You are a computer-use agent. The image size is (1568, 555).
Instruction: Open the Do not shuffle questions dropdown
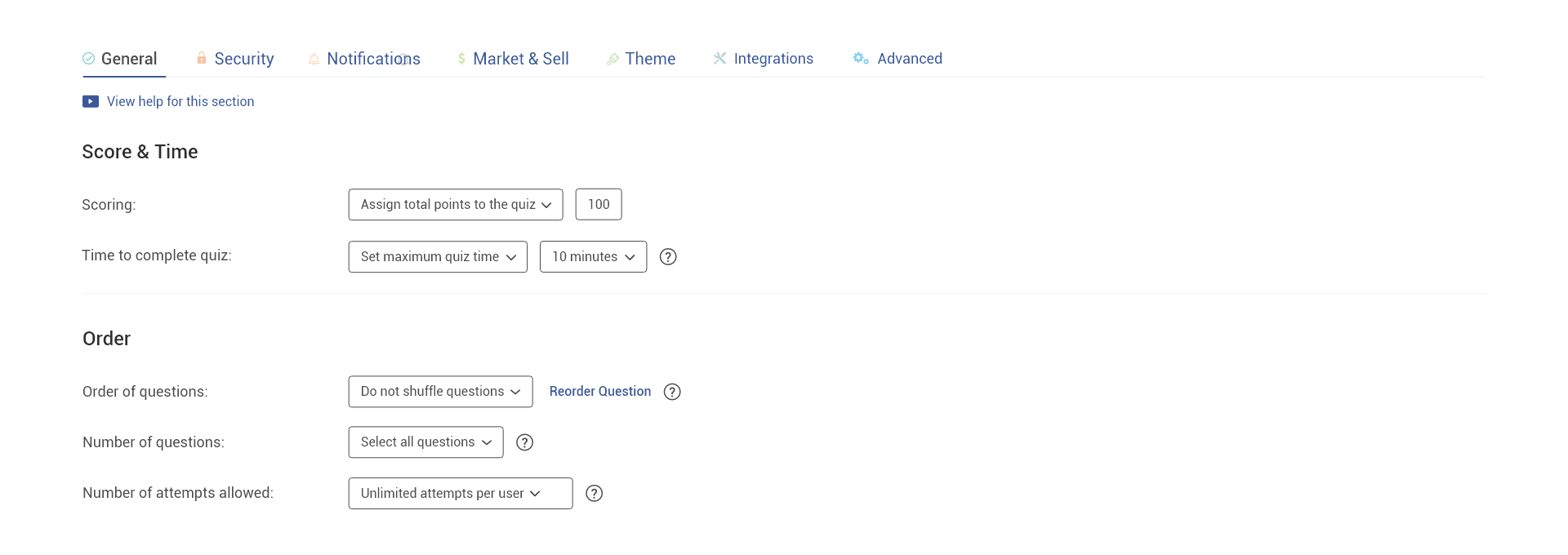point(440,392)
